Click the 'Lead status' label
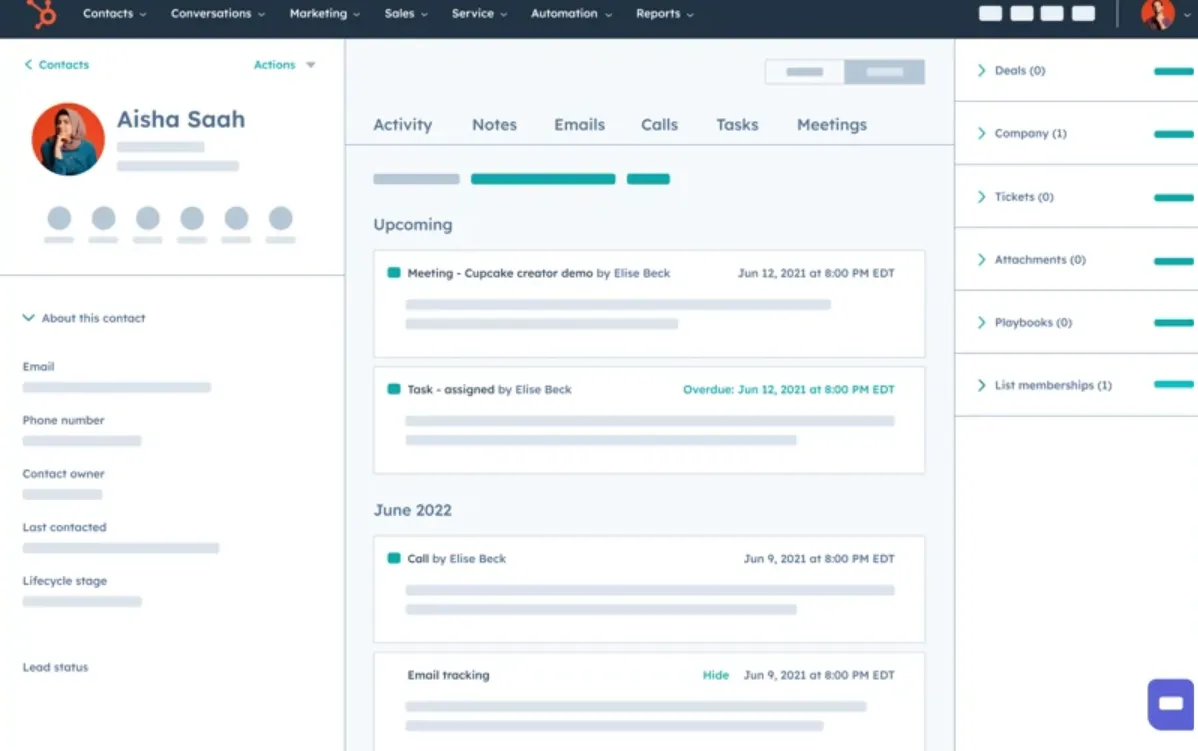 (x=55, y=667)
